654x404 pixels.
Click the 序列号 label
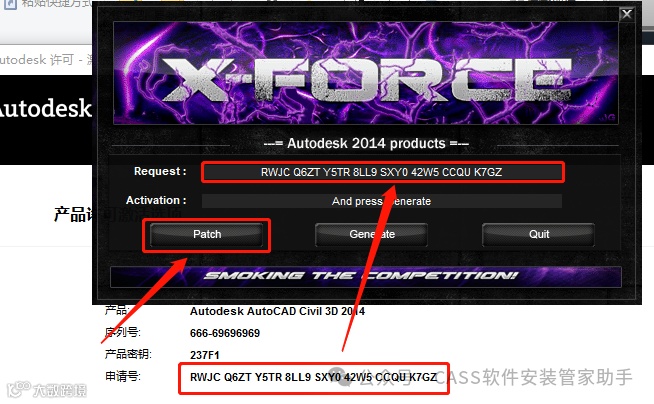pyautogui.click(x=122, y=333)
